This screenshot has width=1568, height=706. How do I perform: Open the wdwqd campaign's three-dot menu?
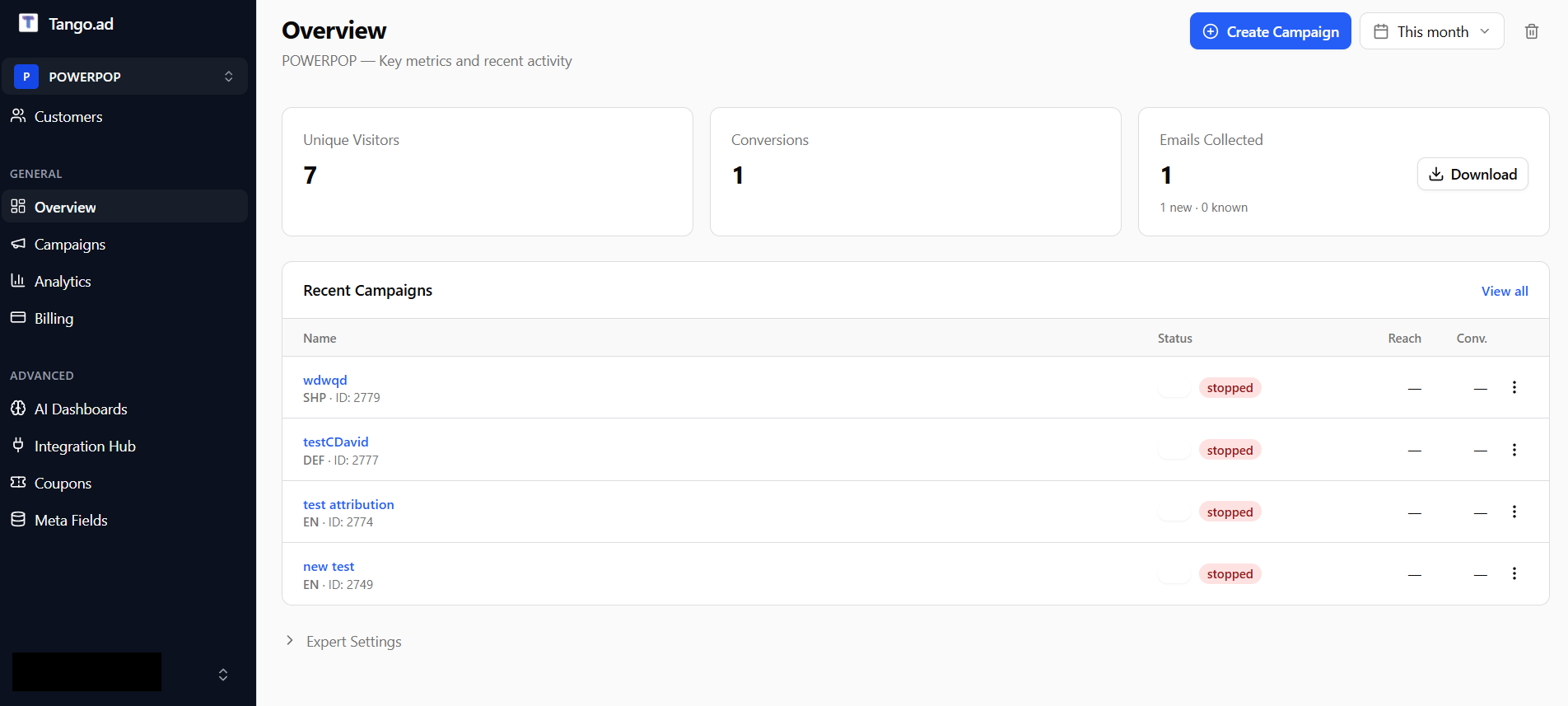click(1514, 387)
